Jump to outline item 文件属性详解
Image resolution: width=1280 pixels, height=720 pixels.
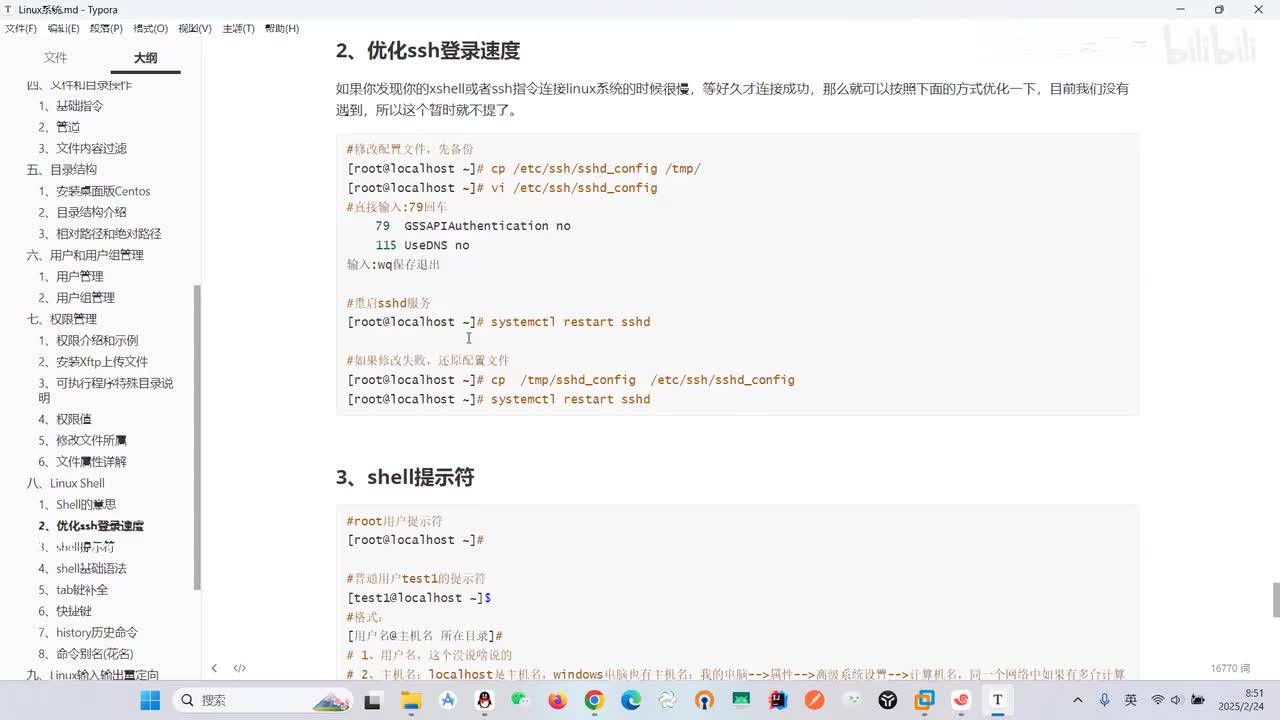(x=91, y=461)
